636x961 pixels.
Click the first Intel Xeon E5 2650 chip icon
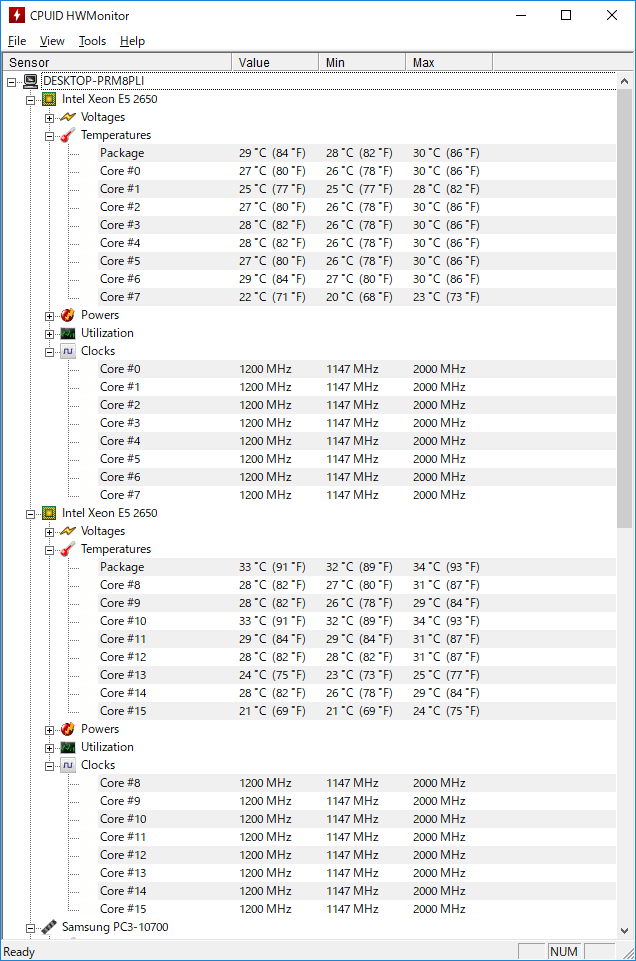pyautogui.click(x=49, y=99)
